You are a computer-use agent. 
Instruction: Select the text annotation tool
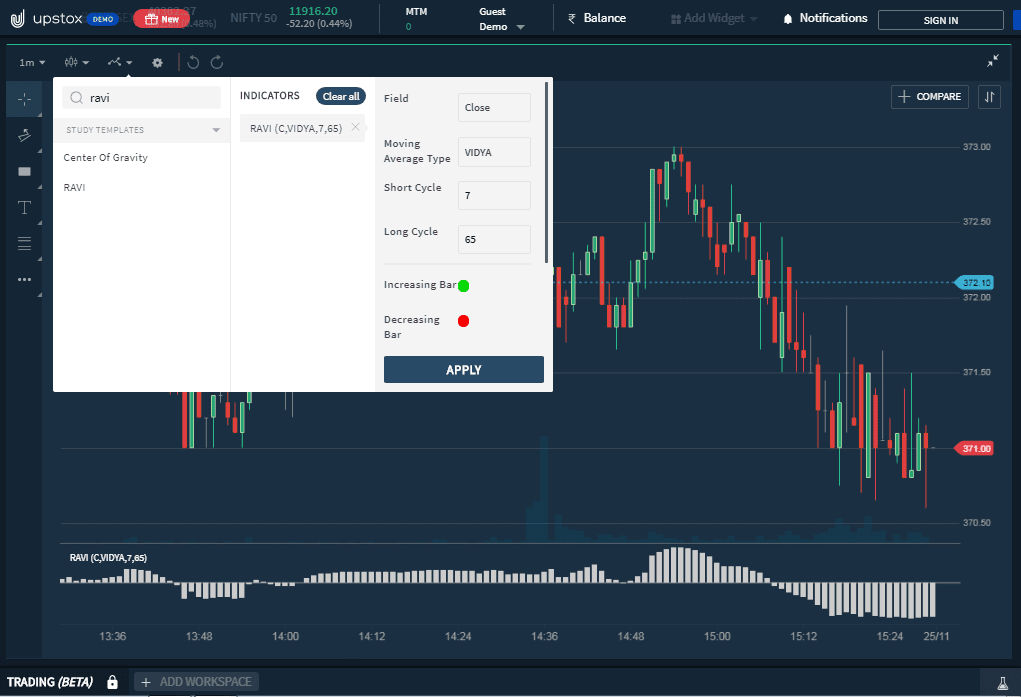25,207
